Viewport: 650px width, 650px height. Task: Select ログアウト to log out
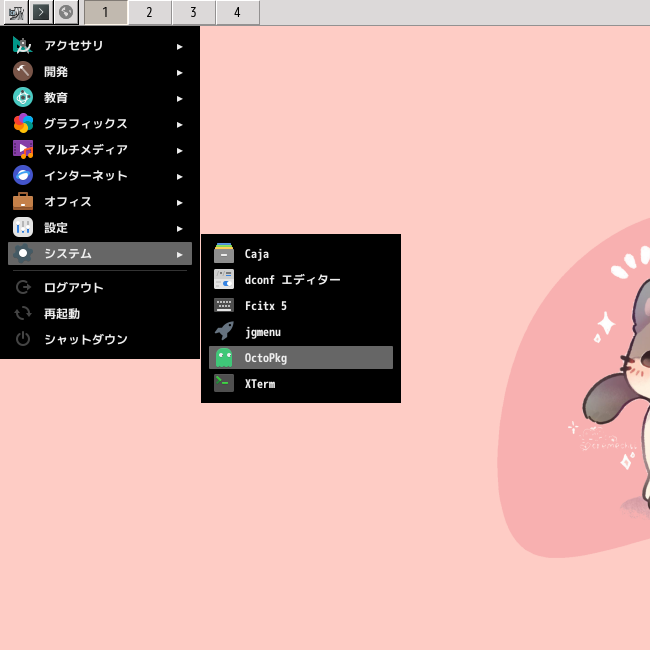tap(100, 287)
